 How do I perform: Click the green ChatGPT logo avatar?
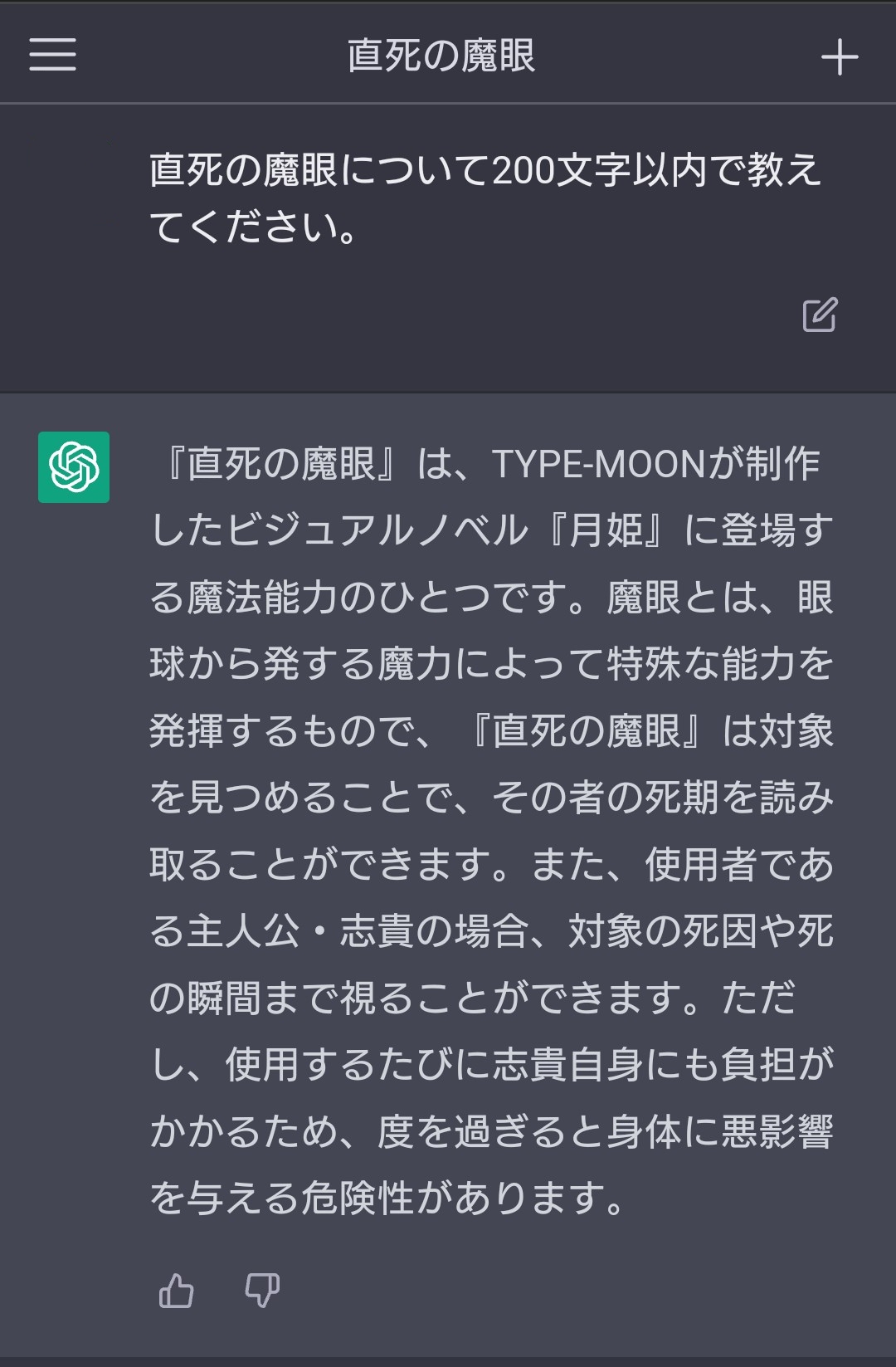click(74, 467)
